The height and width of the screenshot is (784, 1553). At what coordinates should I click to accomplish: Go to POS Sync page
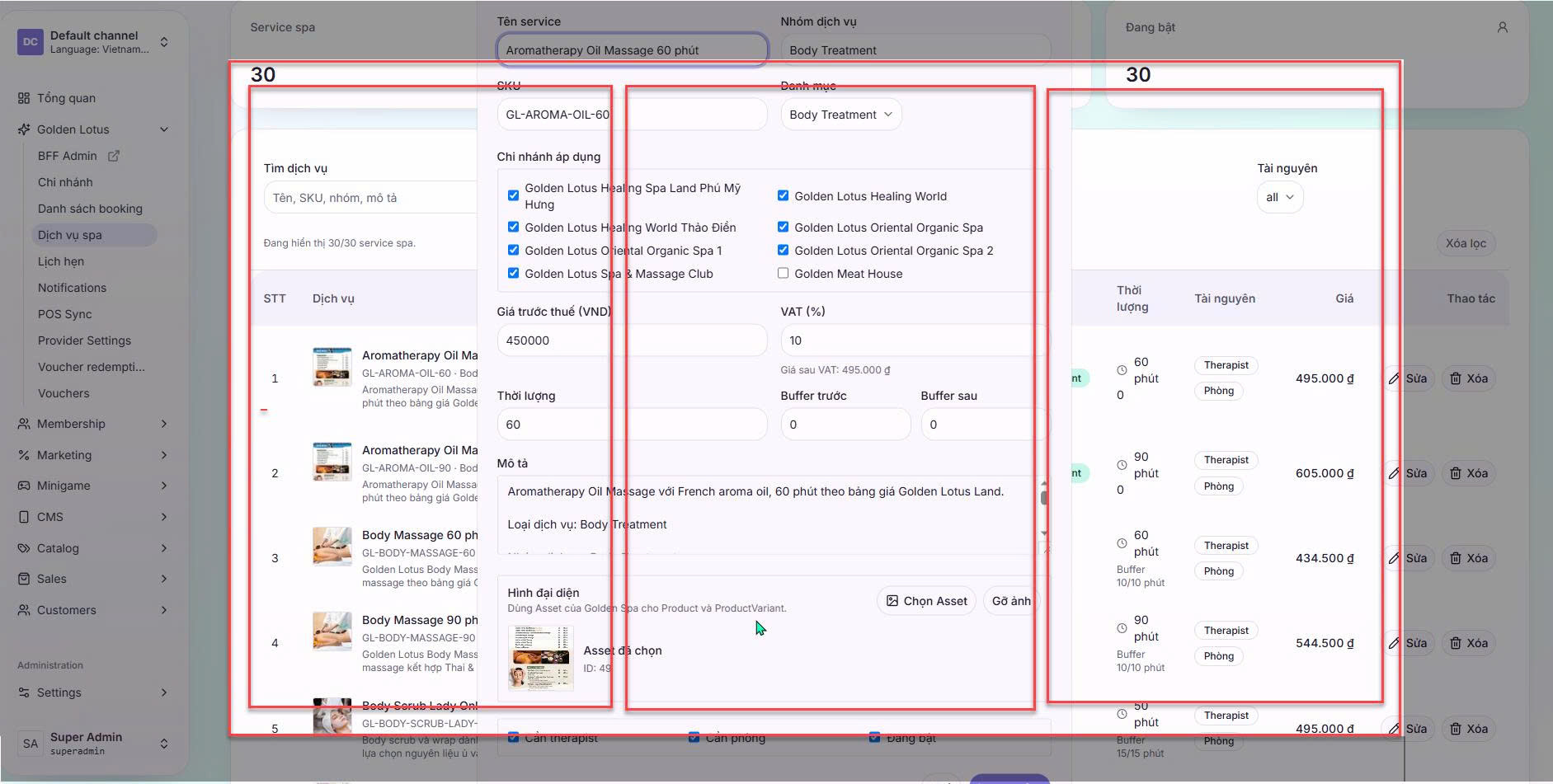point(64,314)
